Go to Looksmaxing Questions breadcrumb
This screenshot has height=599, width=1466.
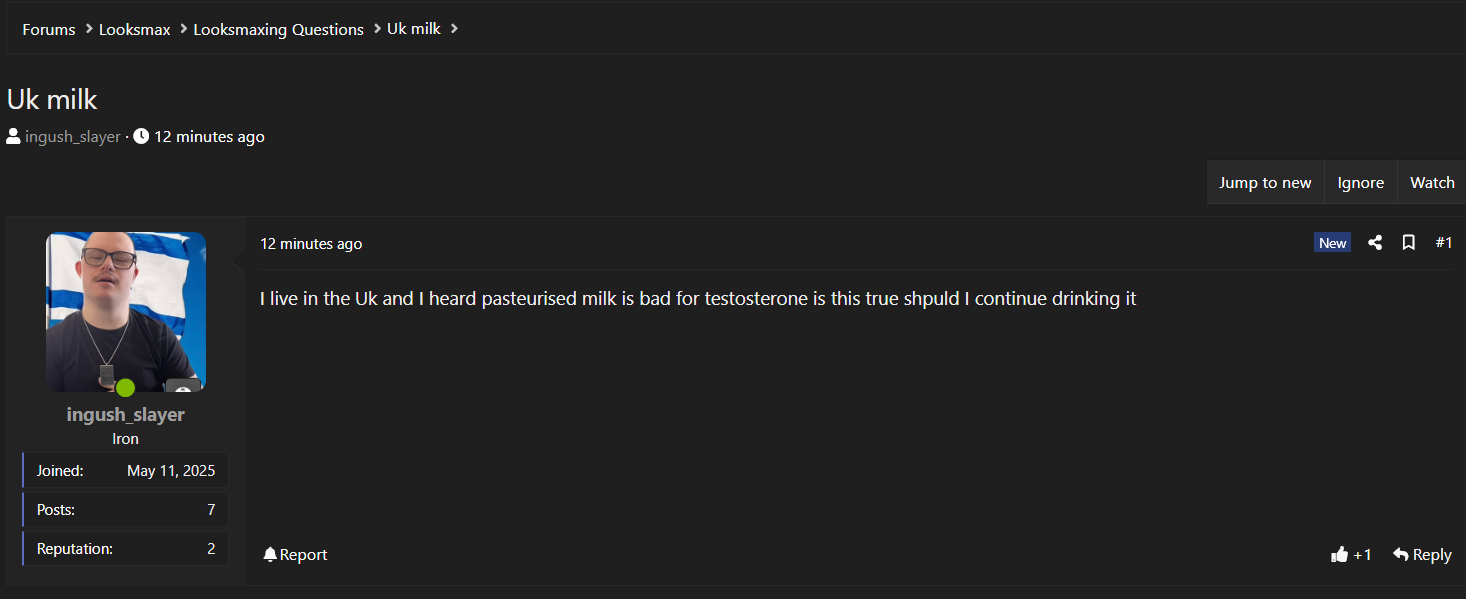click(278, 29)
